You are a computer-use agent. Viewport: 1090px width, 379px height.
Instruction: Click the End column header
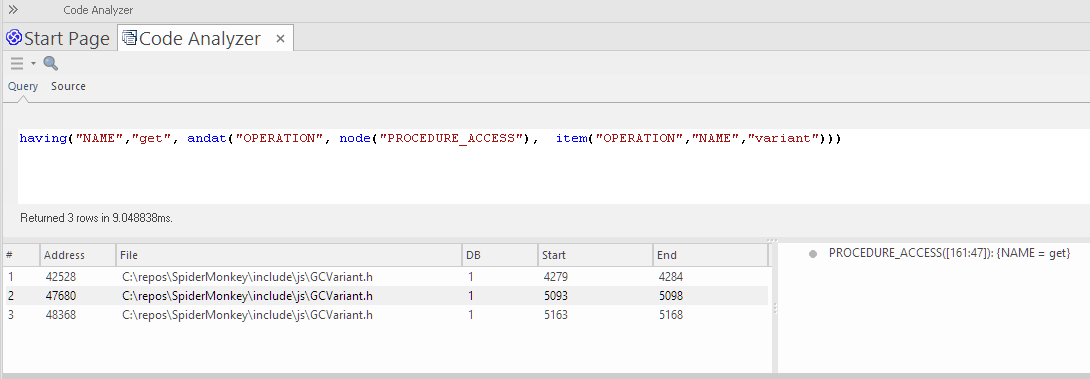pyautogui.click(x=710, y=255)
